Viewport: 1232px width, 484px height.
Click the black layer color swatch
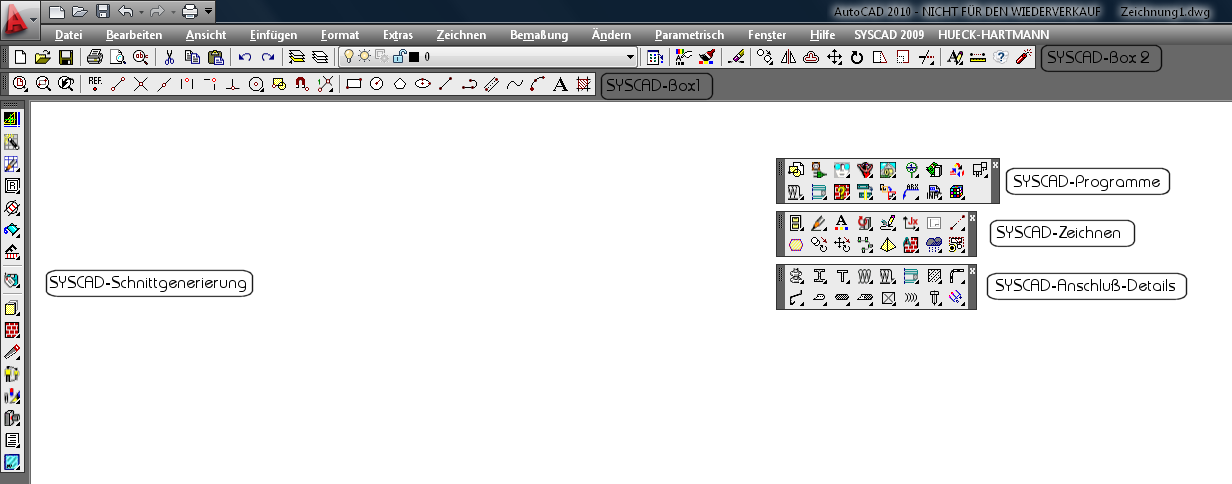413,58
